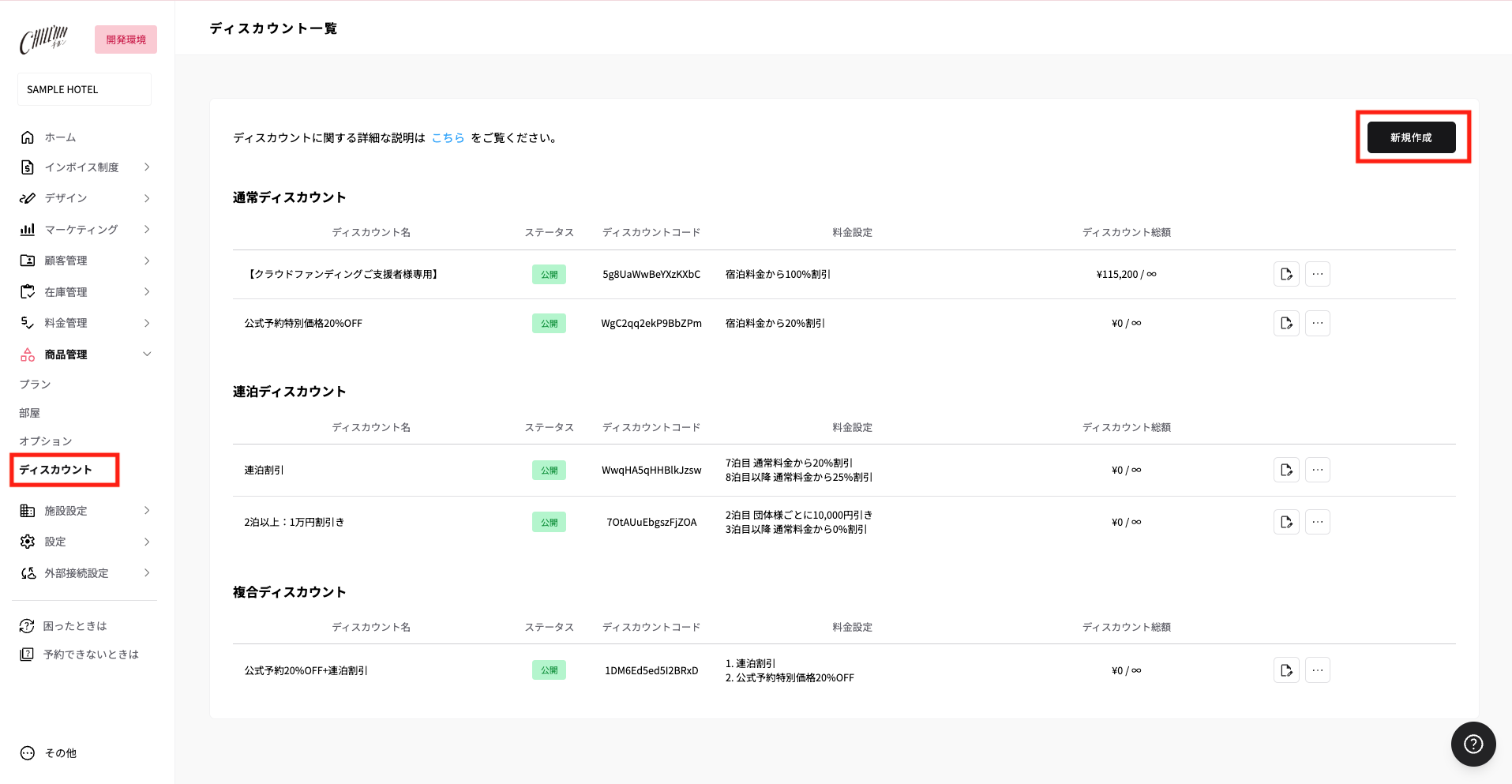Expand the マーケティング menu chevron

click(147, 230)
